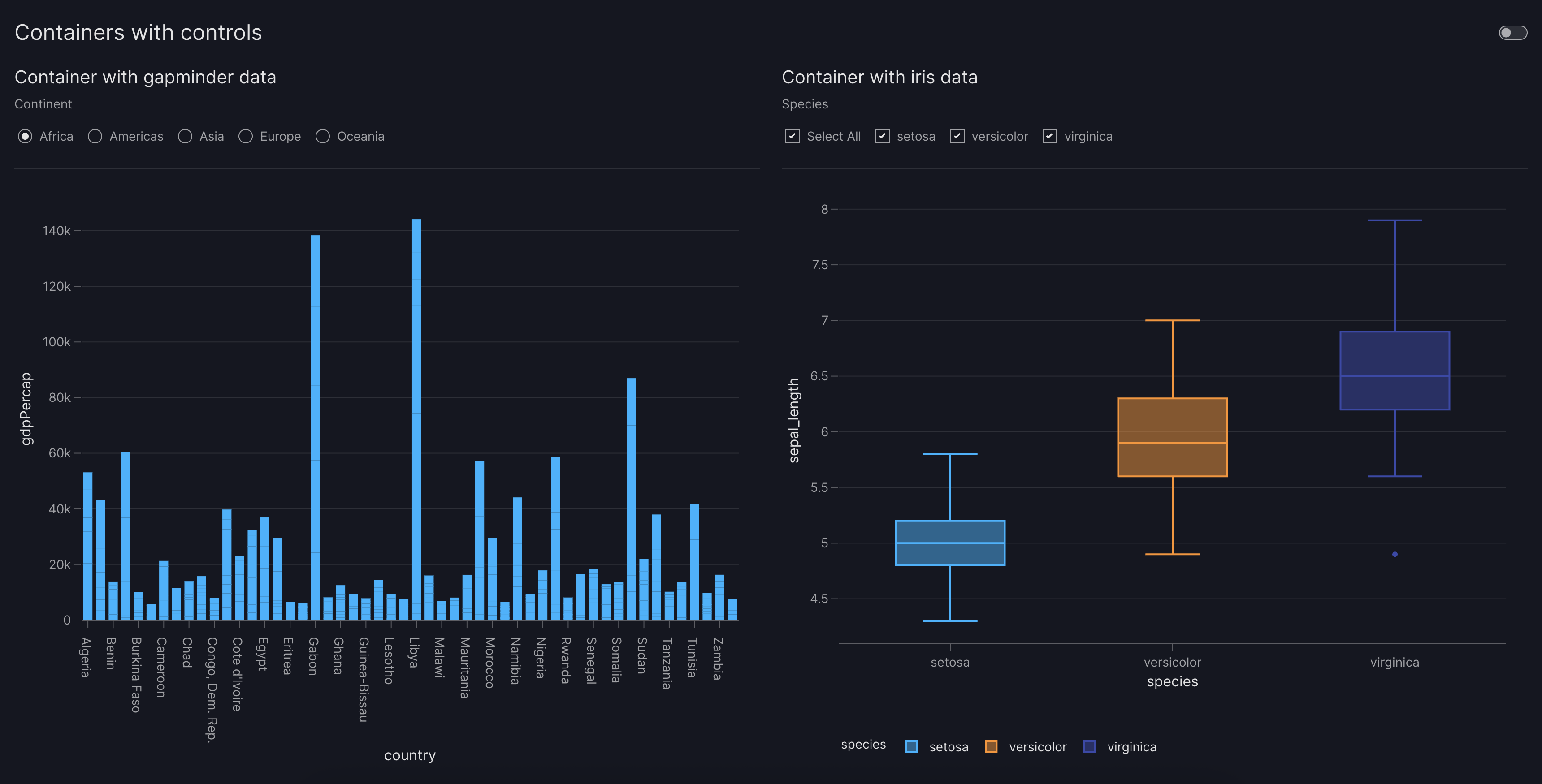Toggle the versicolor checkbox

pos(957,137)
